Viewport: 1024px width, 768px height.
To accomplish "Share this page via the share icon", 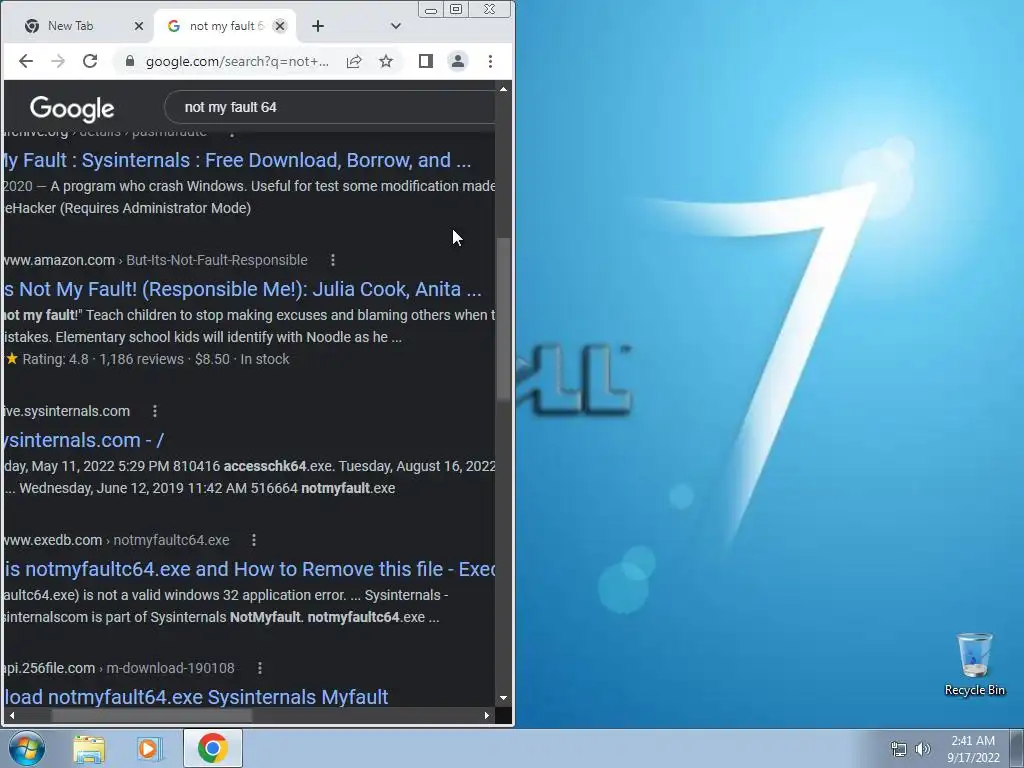I will [x=354, y=61].
